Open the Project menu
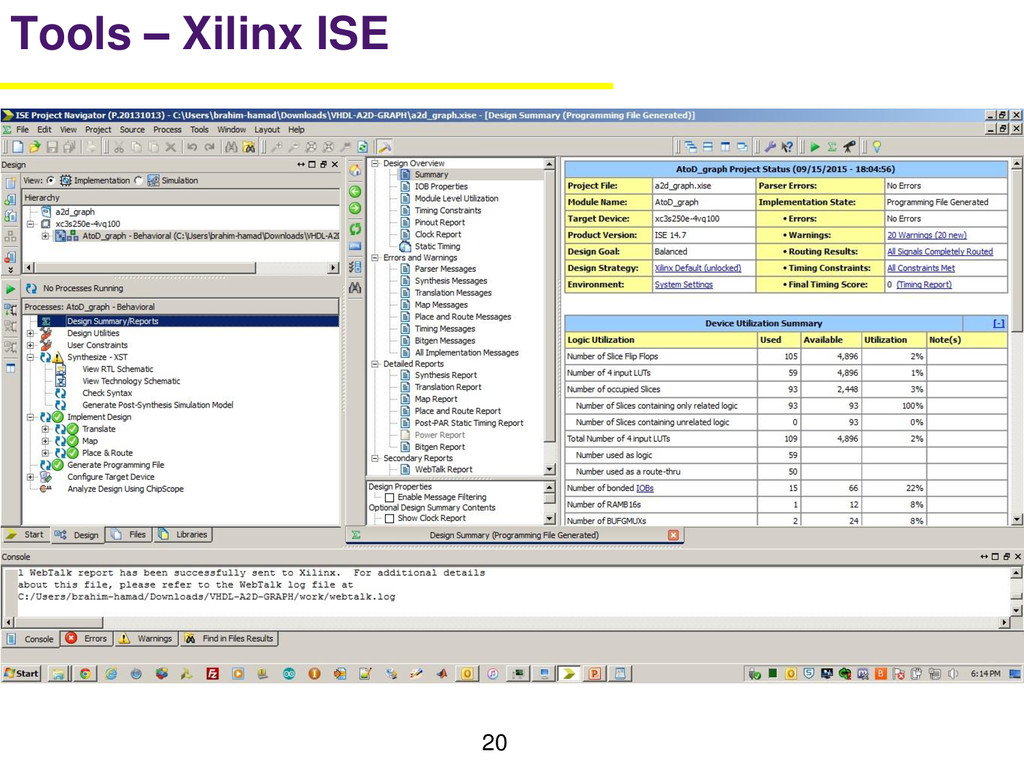The image size is (1024, 768). 98,129
